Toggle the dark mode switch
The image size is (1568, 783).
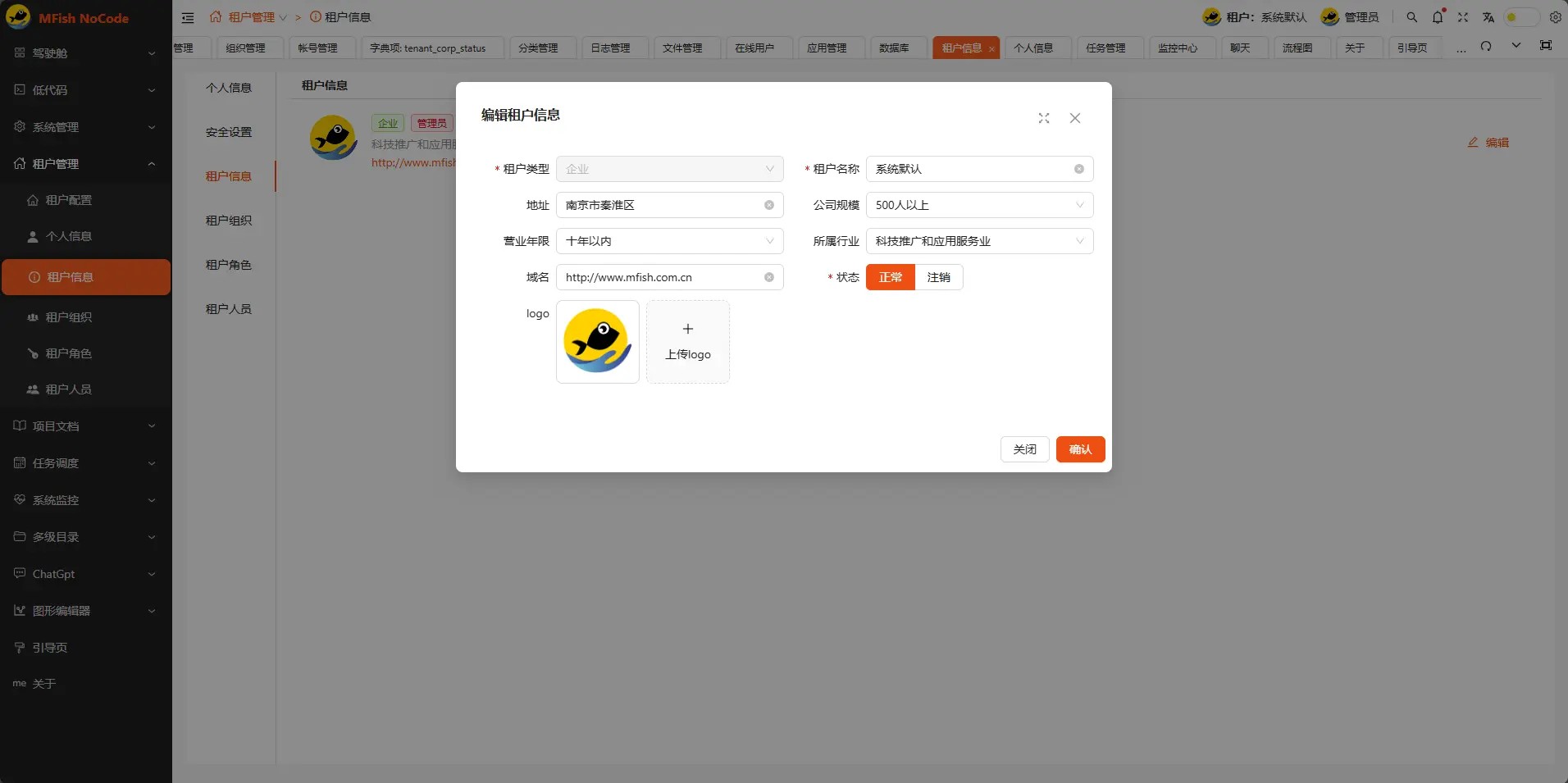(x=1521, y=16)
